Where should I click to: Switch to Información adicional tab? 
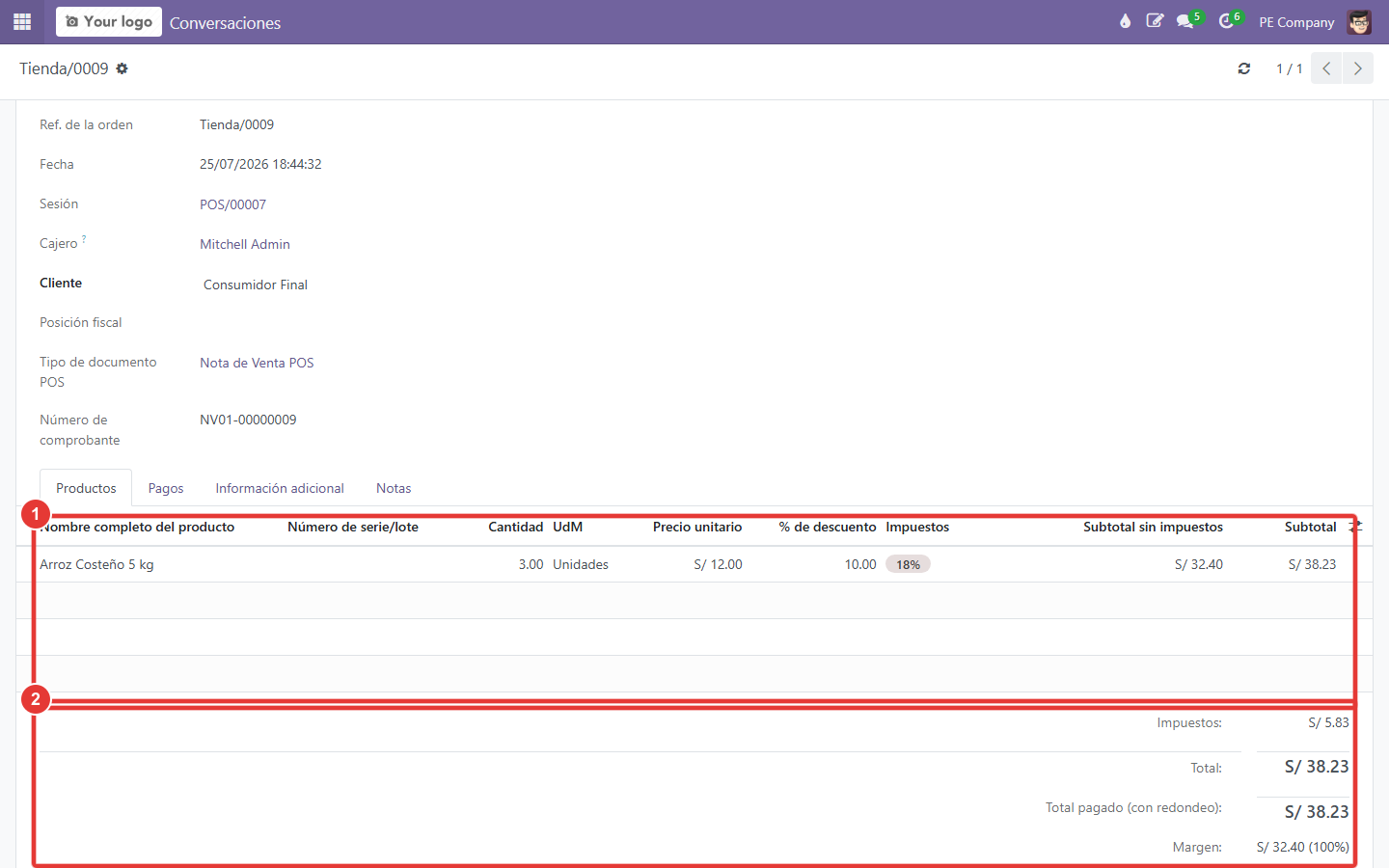click(280, 488)
